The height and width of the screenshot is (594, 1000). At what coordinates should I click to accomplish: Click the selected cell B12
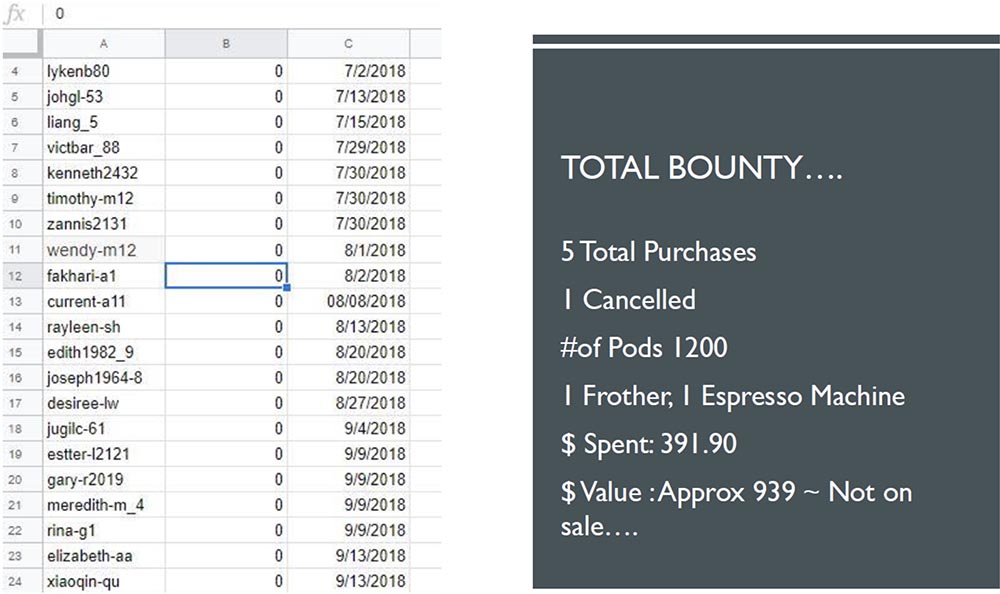click(x=226, y=275)
